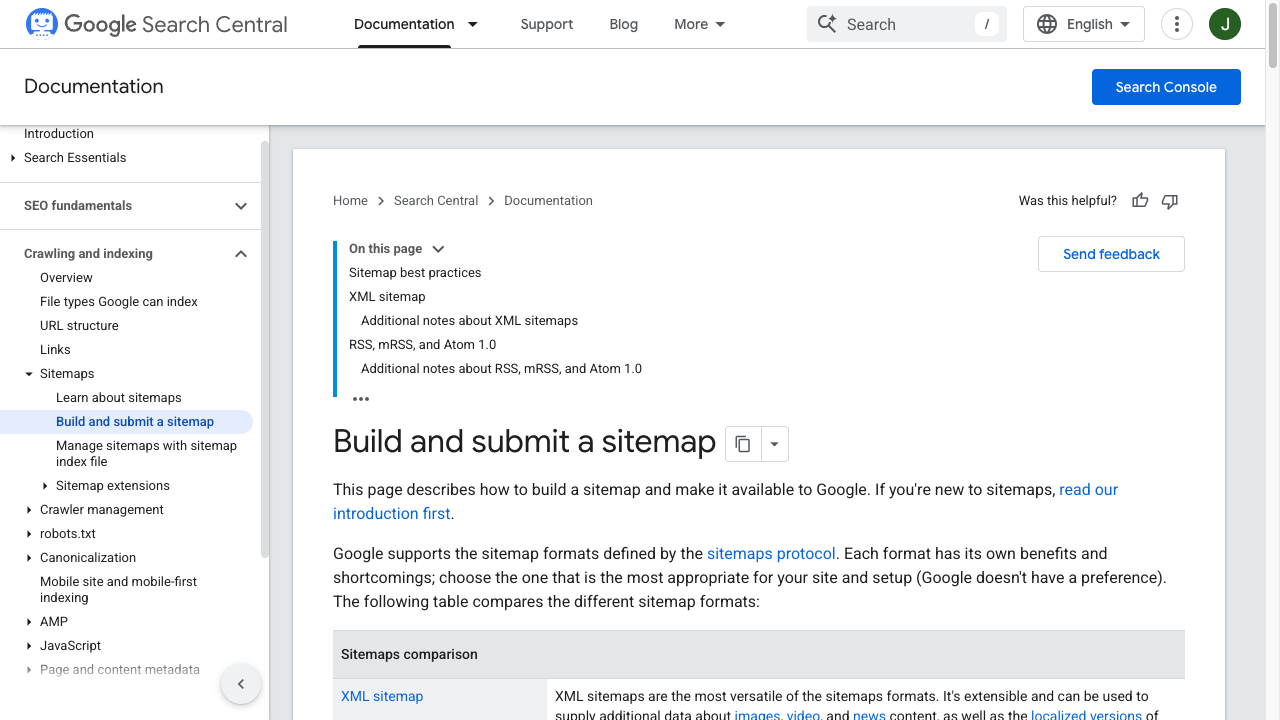Expand the Canonicalization tree item
This screenshot has height=720, width=1280.
(x=29, y=558)
